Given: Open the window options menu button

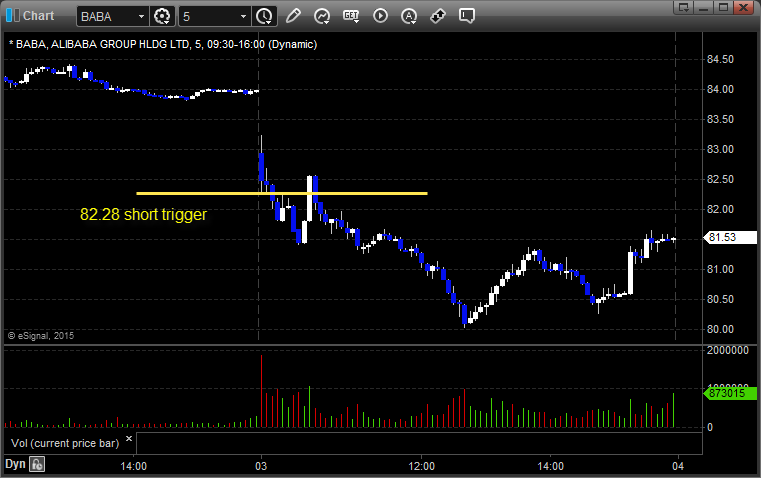Looking at the screenshot, I should [684, 7].
